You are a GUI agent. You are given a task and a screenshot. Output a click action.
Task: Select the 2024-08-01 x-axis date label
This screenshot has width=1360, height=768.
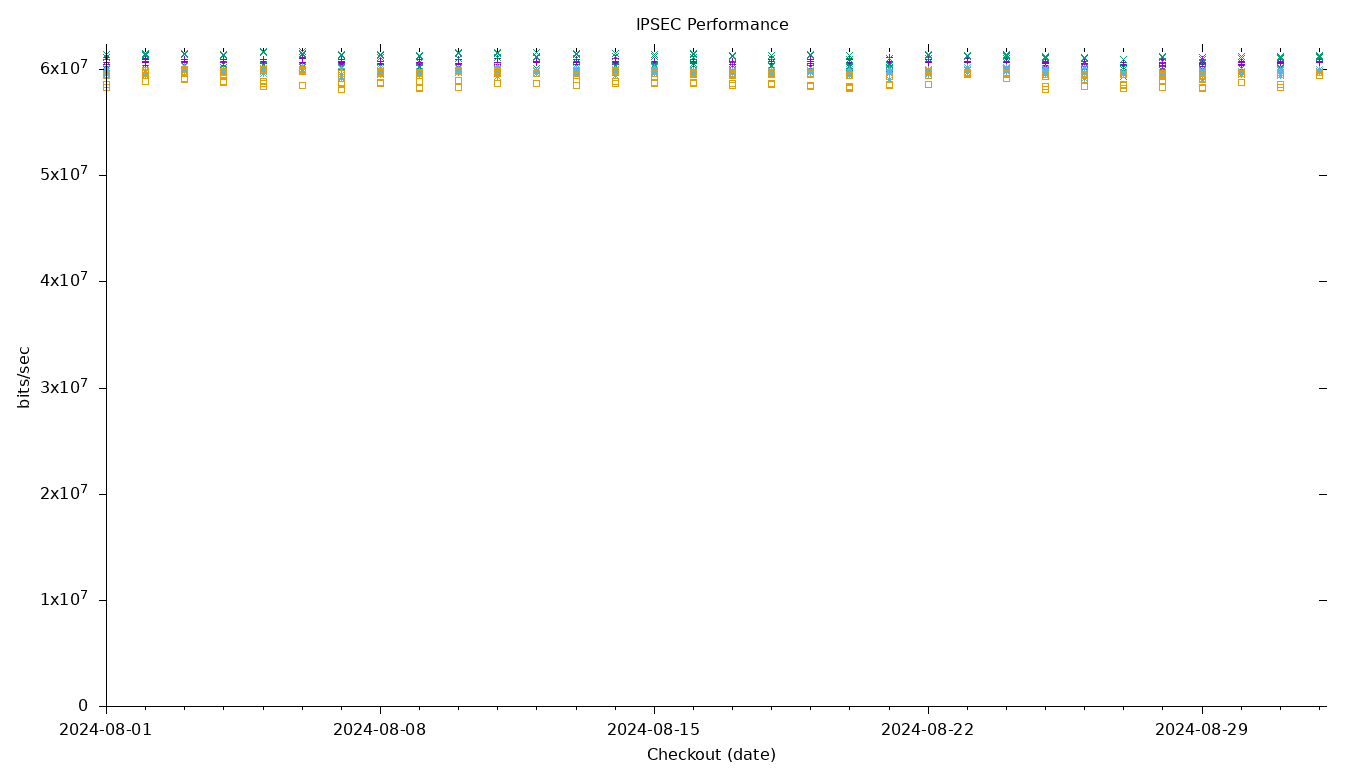[106, 730]
